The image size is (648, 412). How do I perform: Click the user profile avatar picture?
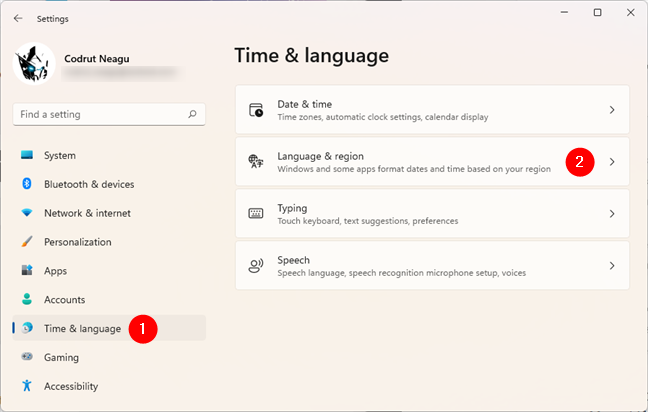point(34,64)
